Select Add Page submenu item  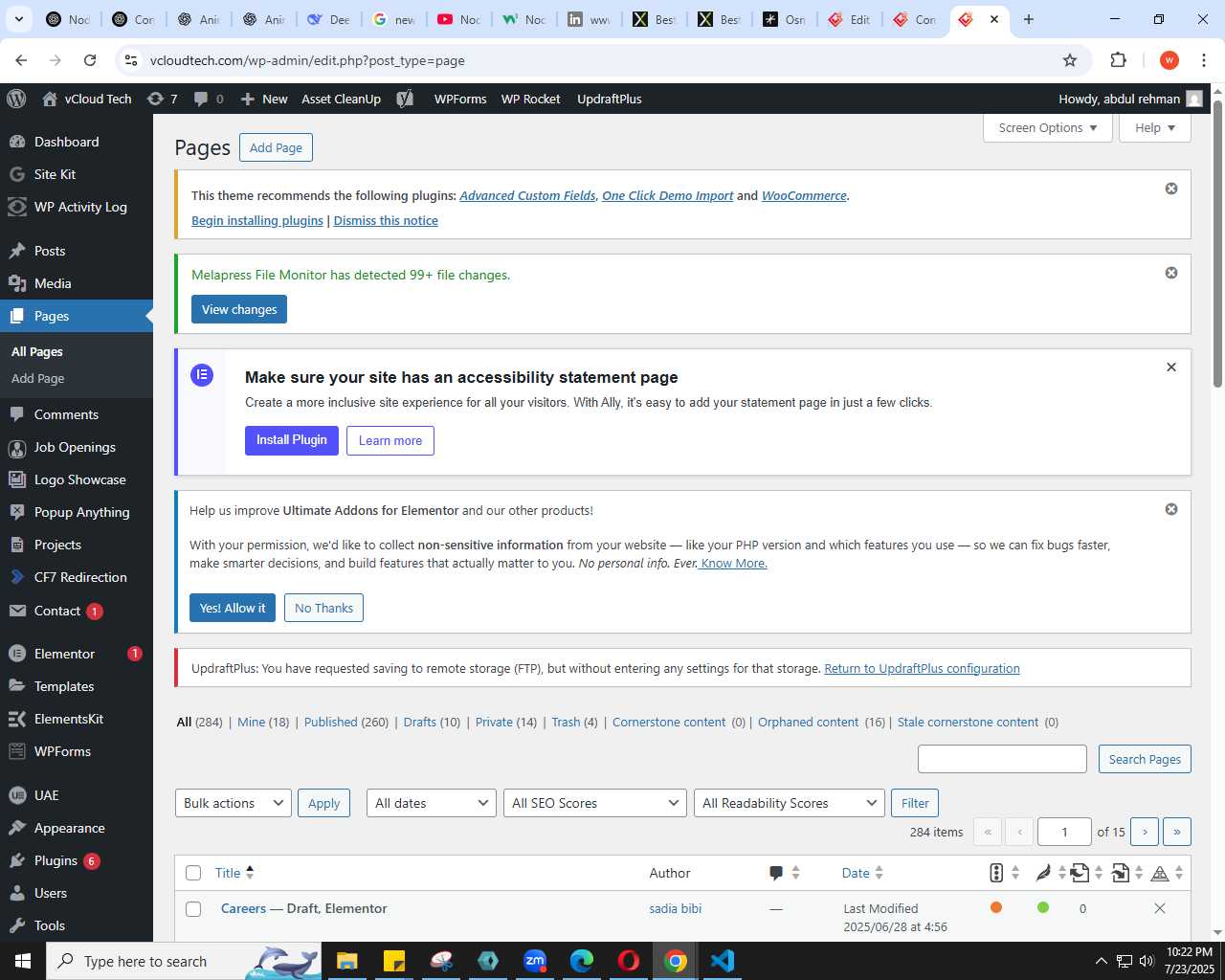38,378
